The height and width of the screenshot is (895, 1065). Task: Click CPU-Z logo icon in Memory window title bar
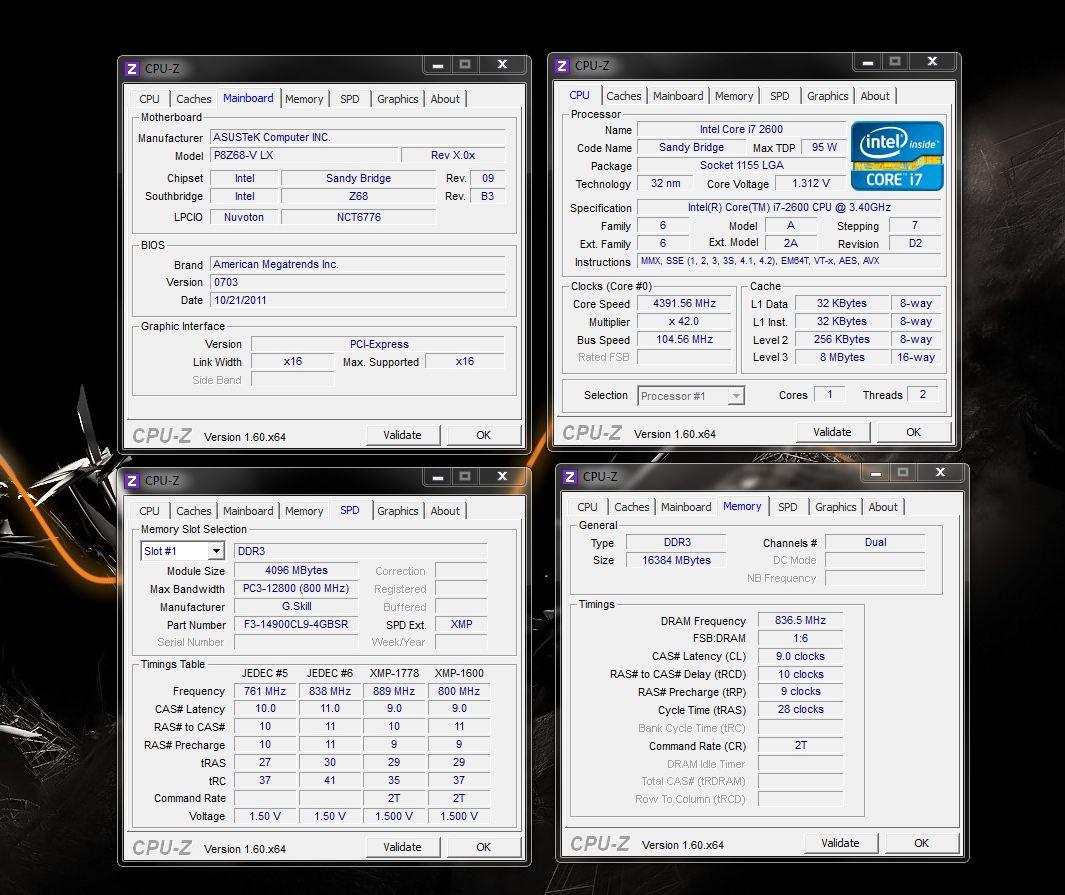[570, 477]
